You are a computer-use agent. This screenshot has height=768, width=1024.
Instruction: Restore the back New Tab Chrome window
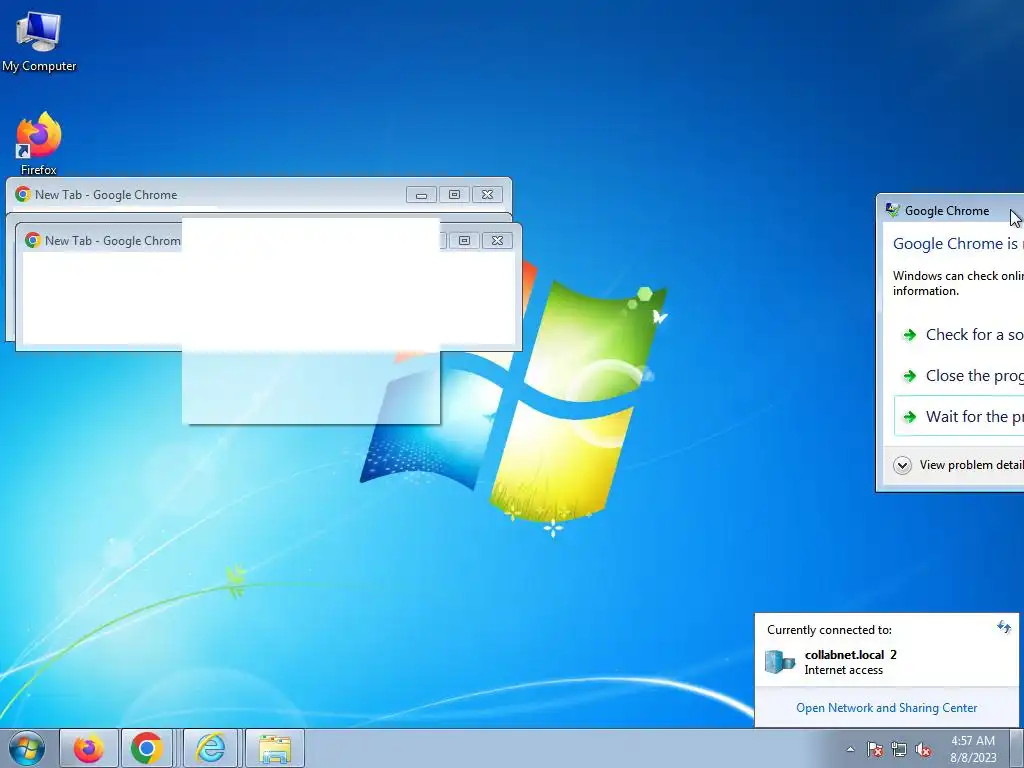455,195
